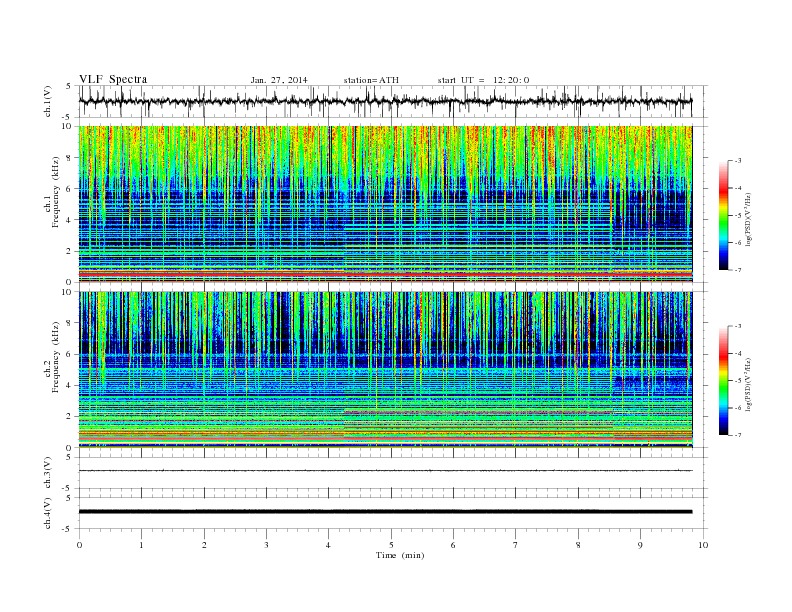Image resolution: width=792 pixels, height=612 pixels.
Task: Click time axis tick label "3"
Action: click(x=267, y=545)
